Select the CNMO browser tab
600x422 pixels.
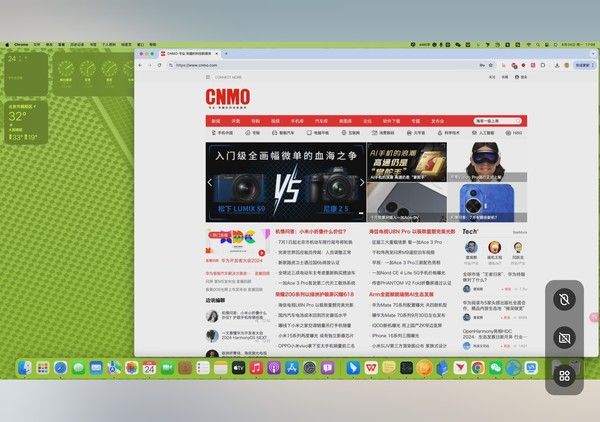(189, 54)
